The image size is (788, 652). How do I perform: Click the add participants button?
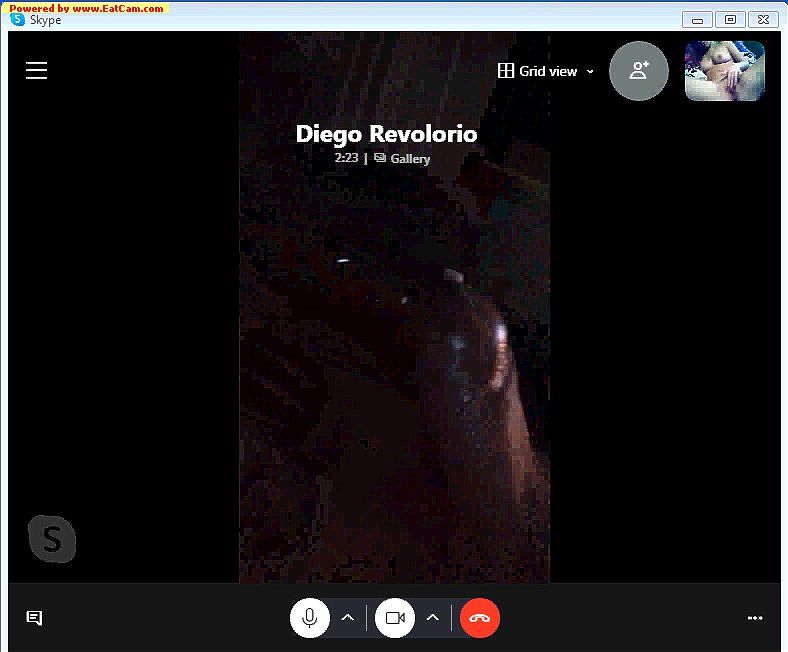click(x=639, y=71)
